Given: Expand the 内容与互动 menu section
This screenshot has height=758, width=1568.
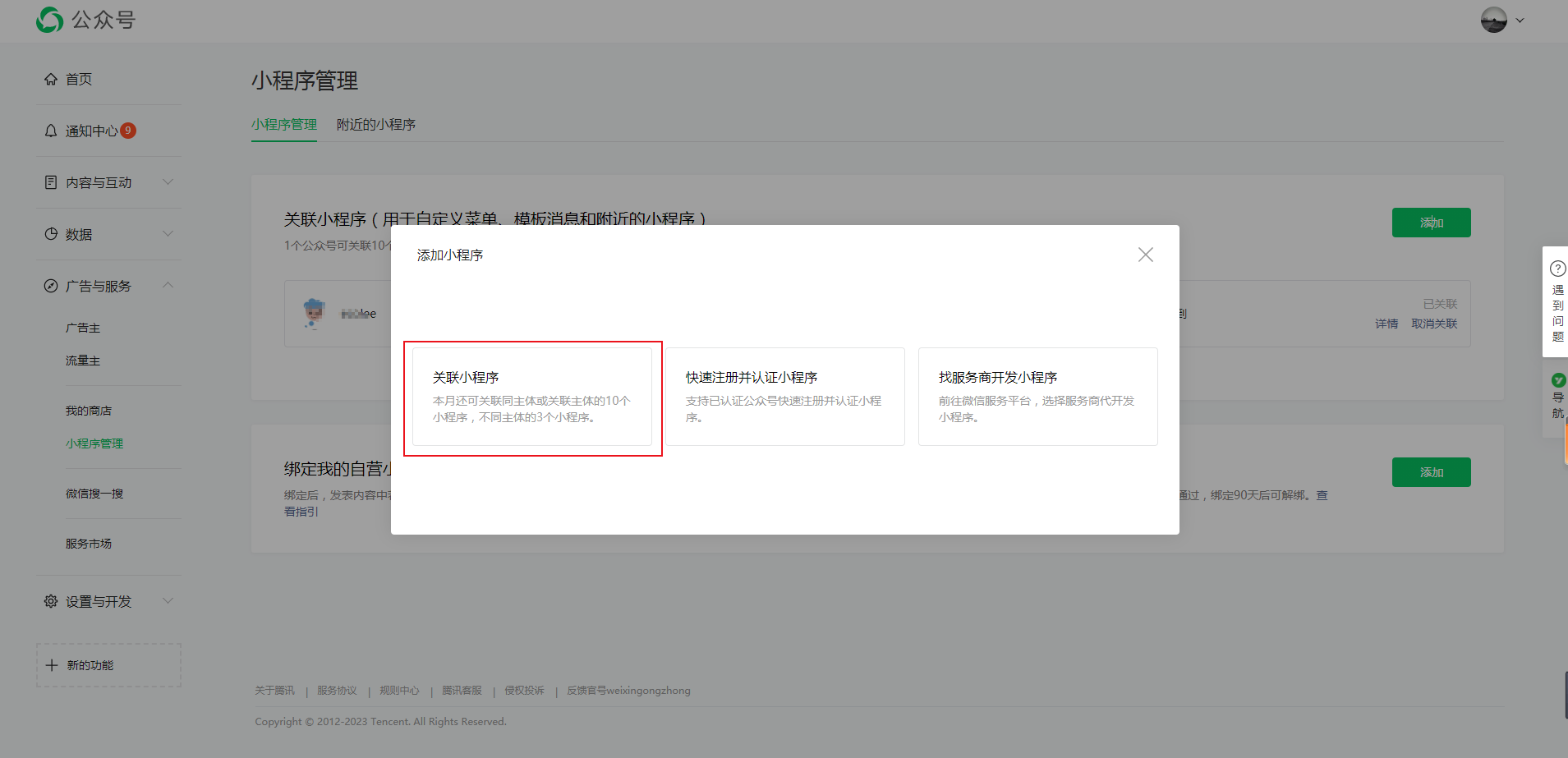Looking at the screenshot, I should (168, 182).
